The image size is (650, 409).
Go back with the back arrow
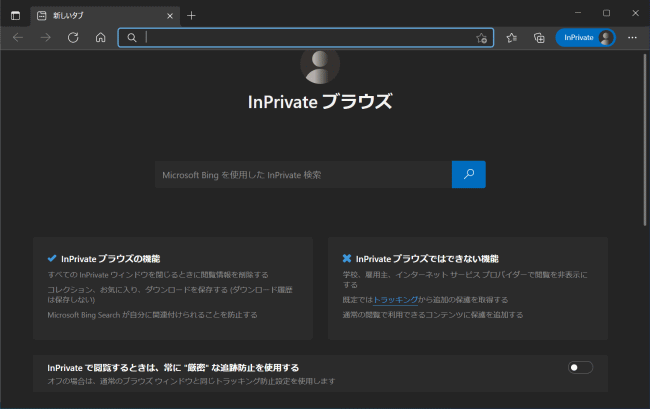point(18,38)
